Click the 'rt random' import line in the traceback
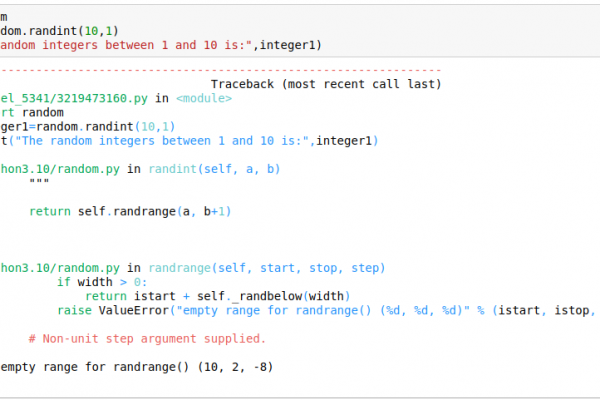Screen dimensions: 600x400 click(x=32, y=113)
